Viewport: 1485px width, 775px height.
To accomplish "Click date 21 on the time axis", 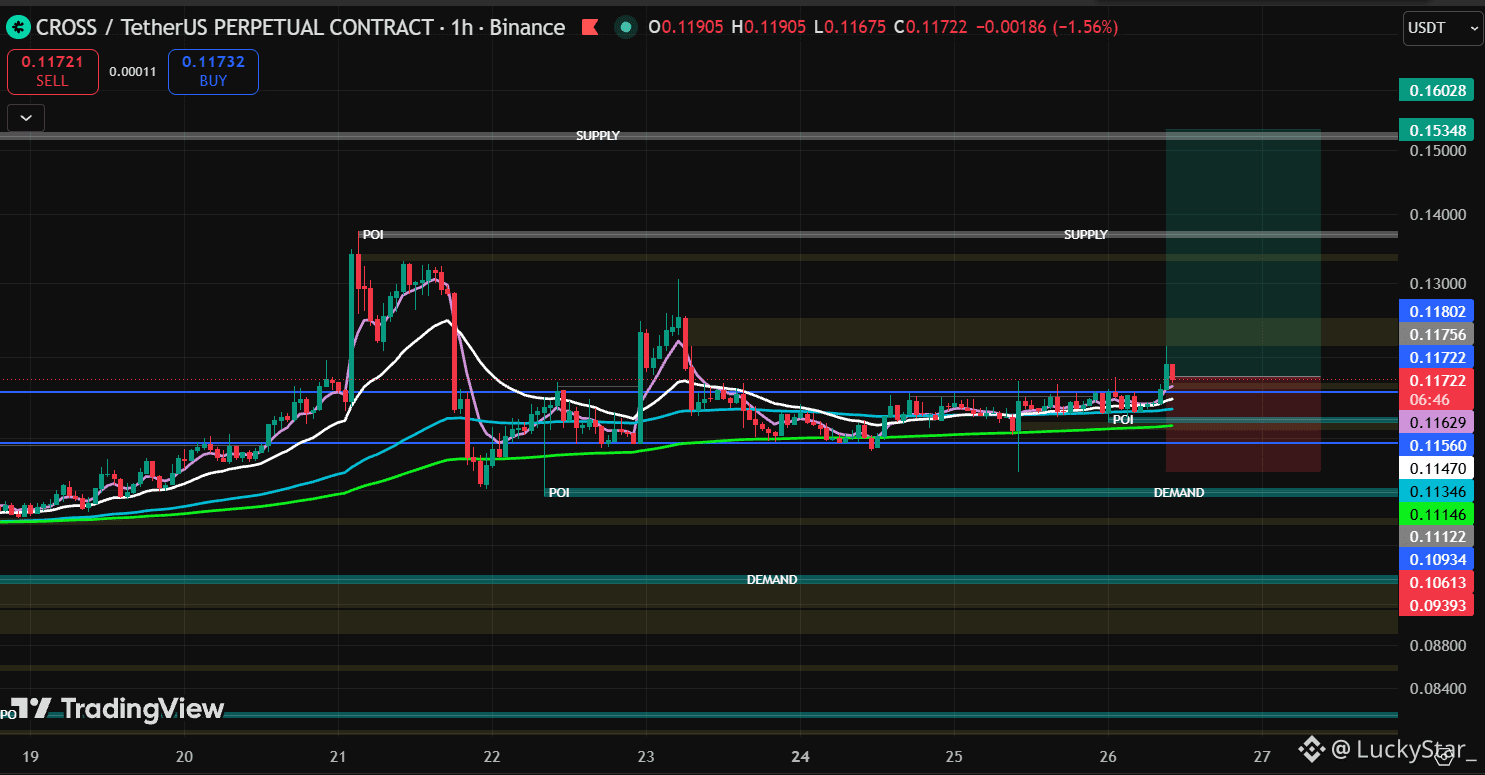I will 338,755.
